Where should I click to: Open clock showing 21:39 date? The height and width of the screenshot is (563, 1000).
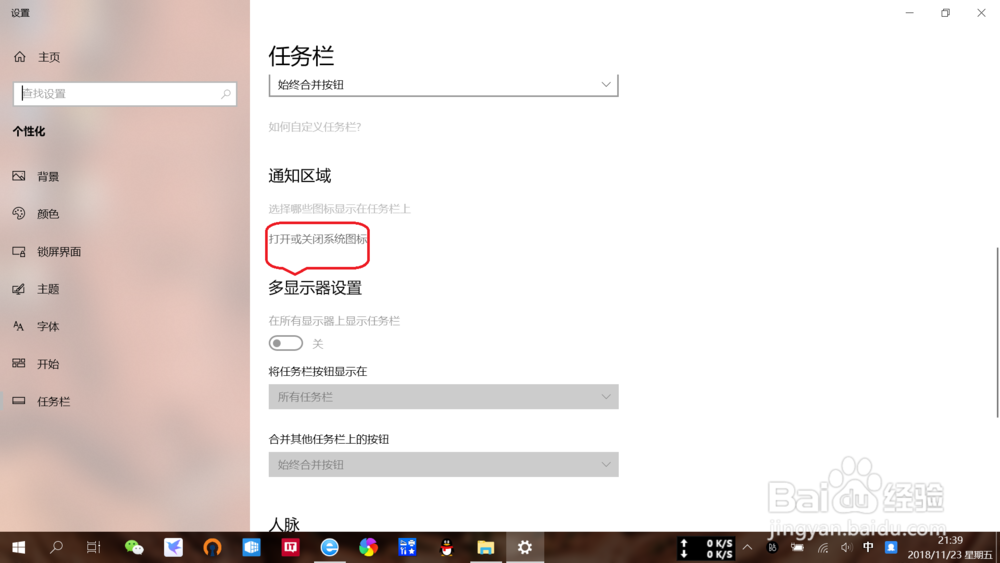click(950, 548)
